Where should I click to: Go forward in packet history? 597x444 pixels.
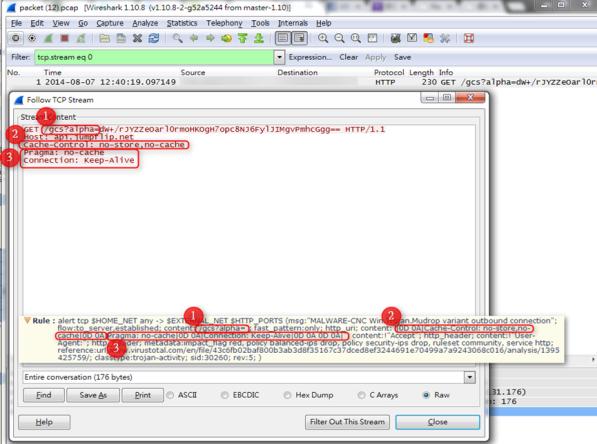pos(210,38)
